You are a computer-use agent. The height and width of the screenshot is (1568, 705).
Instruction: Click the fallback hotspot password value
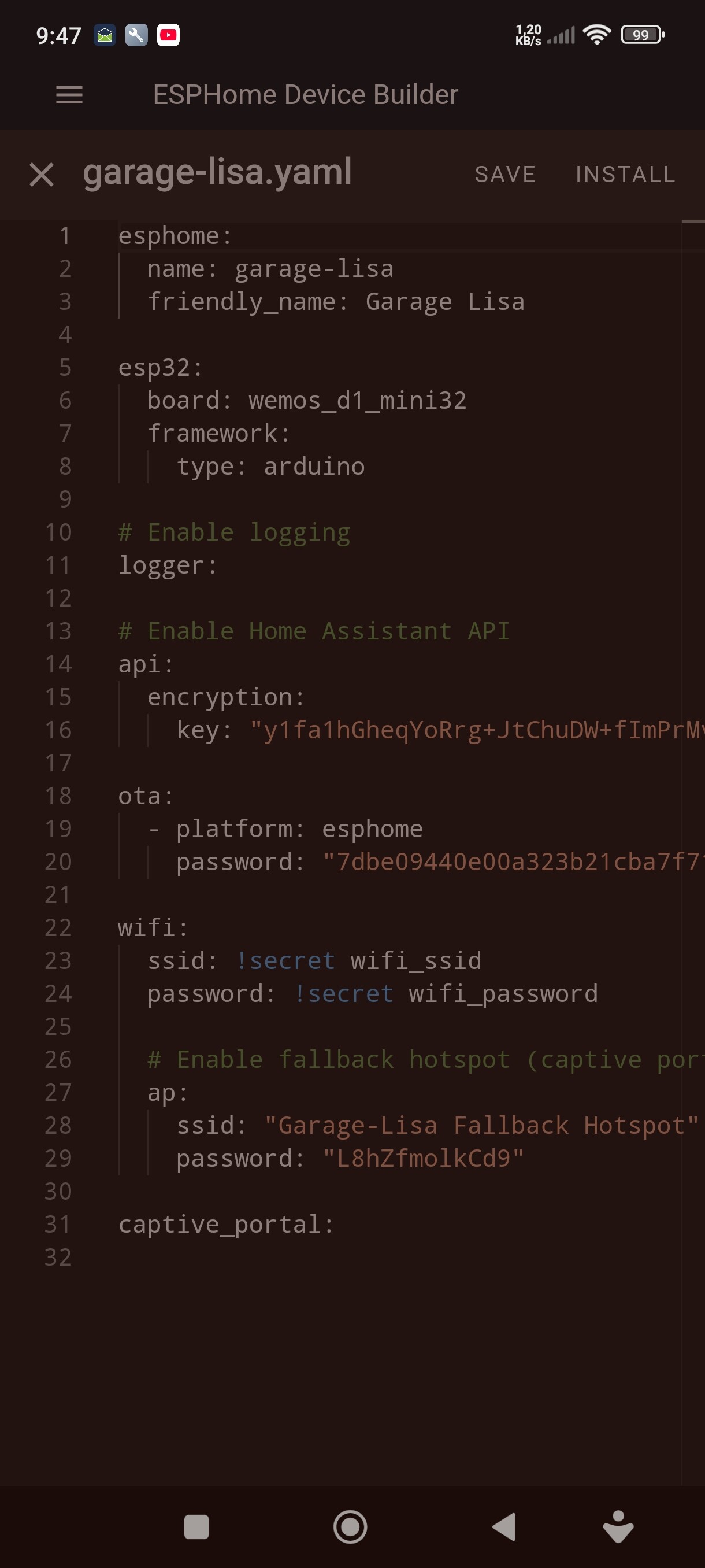tap(424, 1158)
